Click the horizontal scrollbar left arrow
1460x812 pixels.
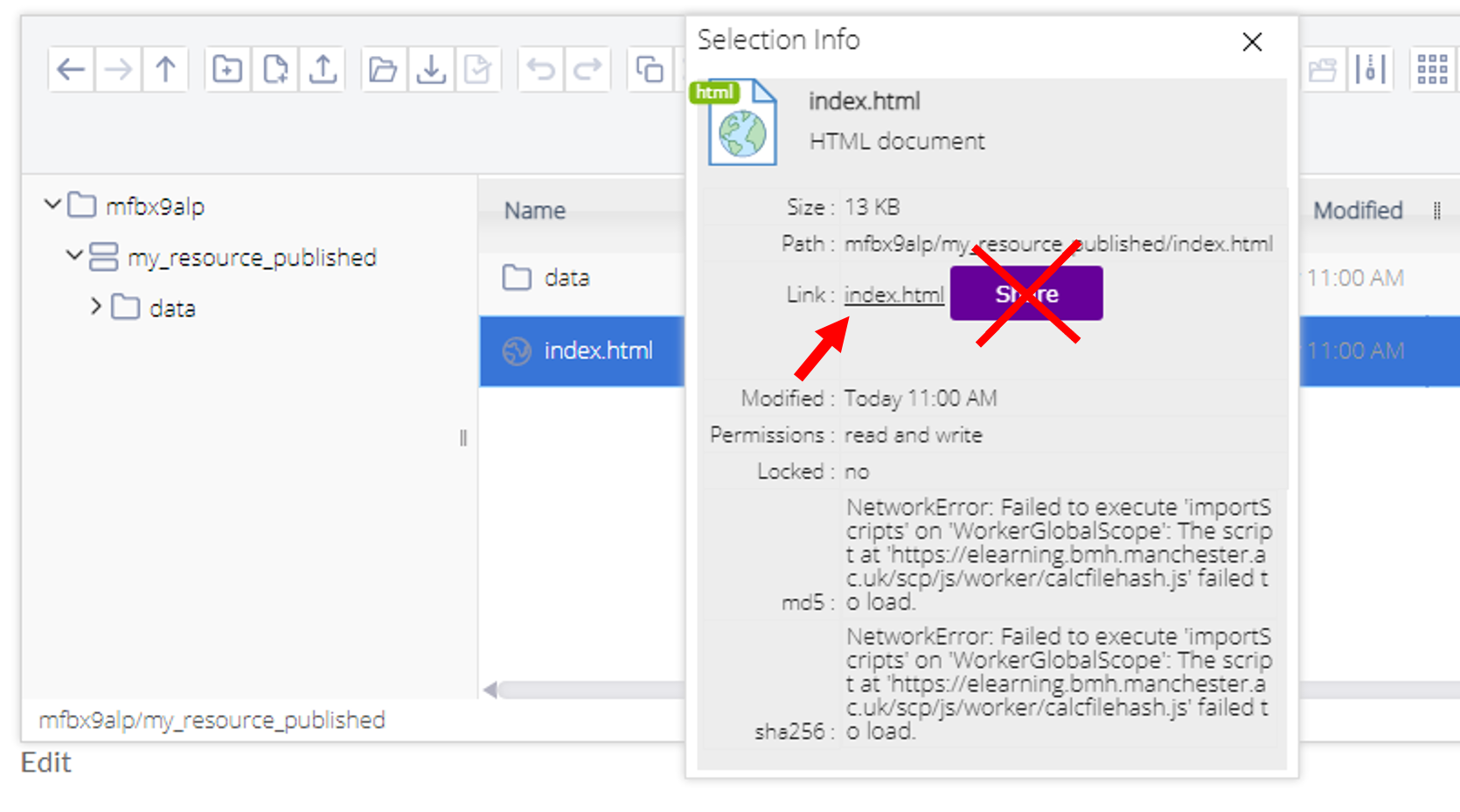pos(490,691)
